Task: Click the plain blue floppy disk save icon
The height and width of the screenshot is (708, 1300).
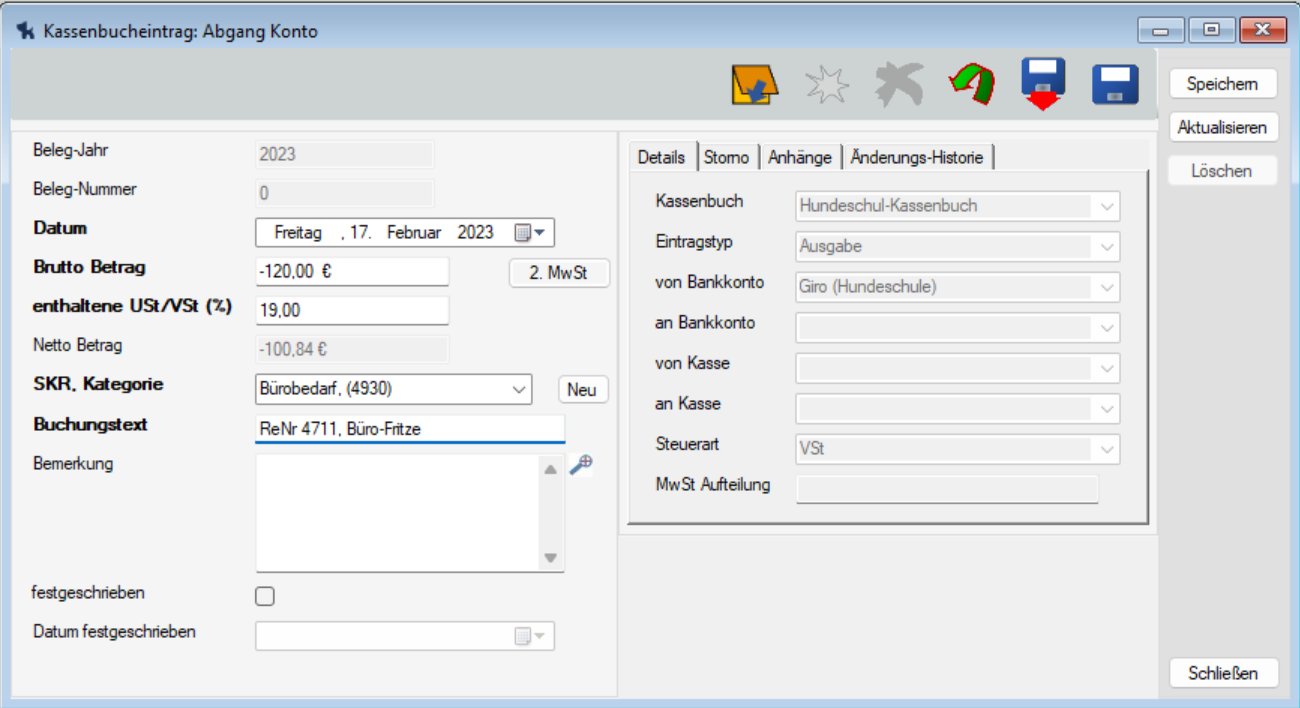Action: click(x=1115, y=86)
